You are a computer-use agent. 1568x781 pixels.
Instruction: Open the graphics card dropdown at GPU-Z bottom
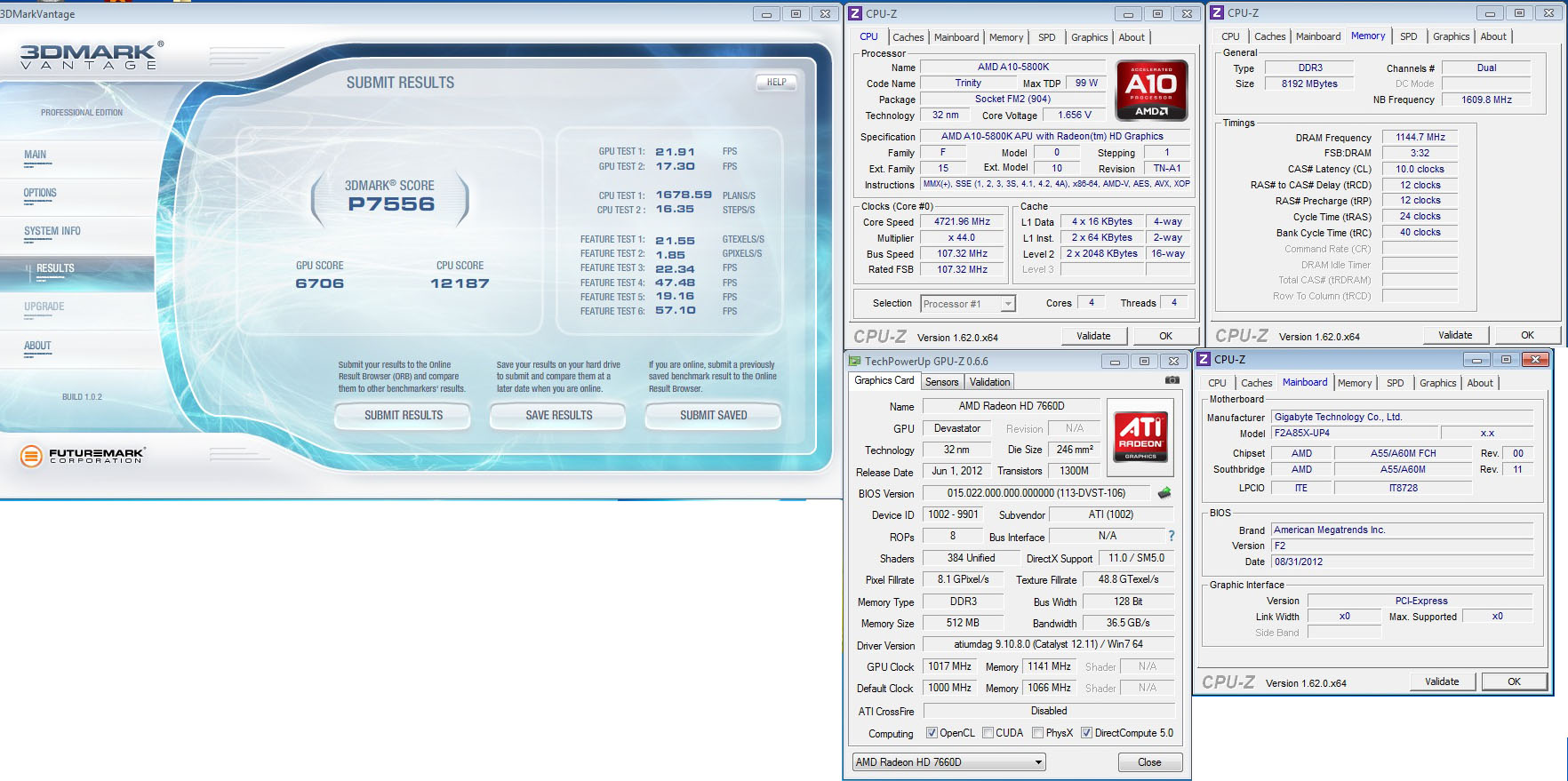pos(948,762)
